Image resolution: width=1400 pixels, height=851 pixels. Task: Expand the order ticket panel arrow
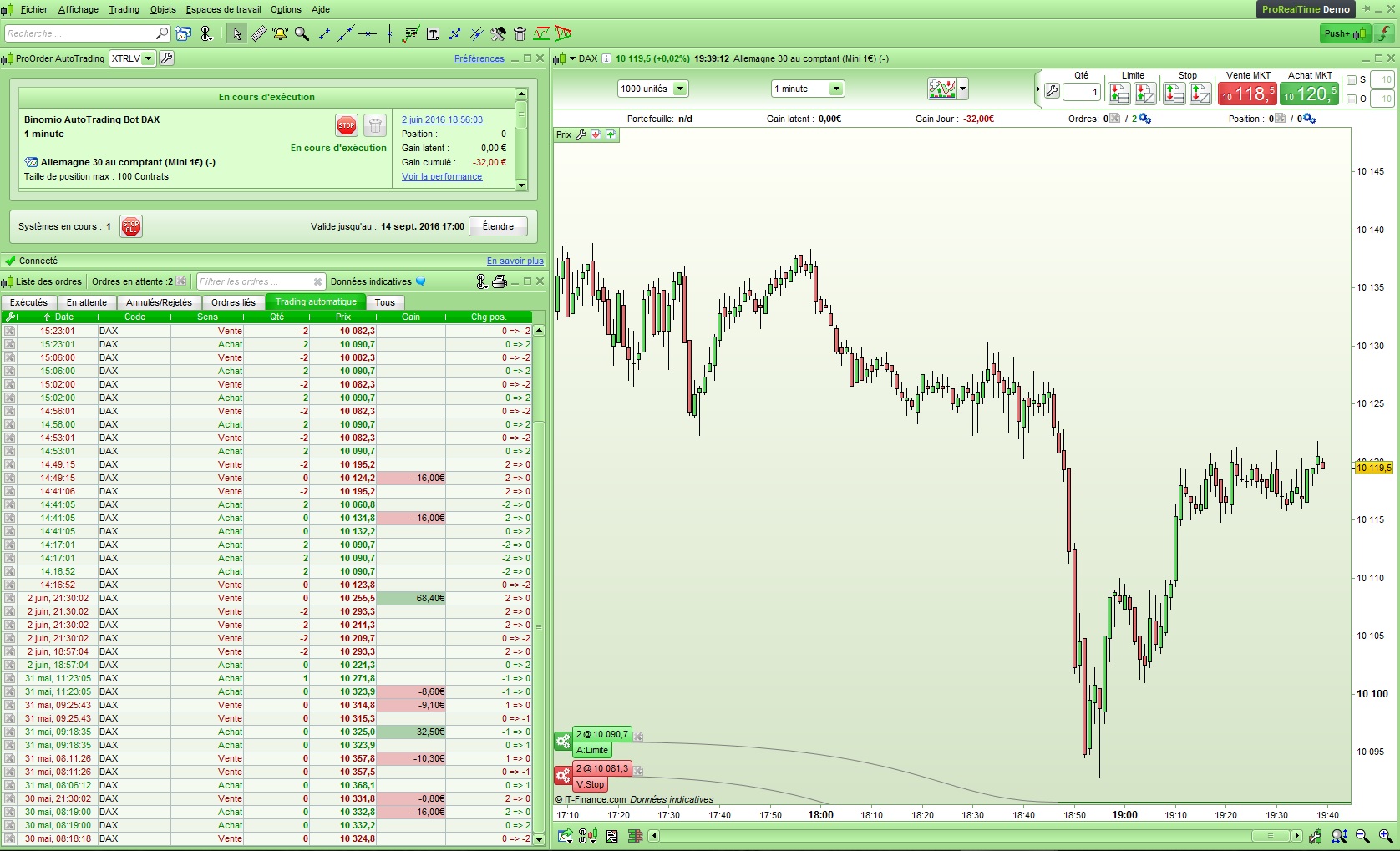click(1038, 89)
